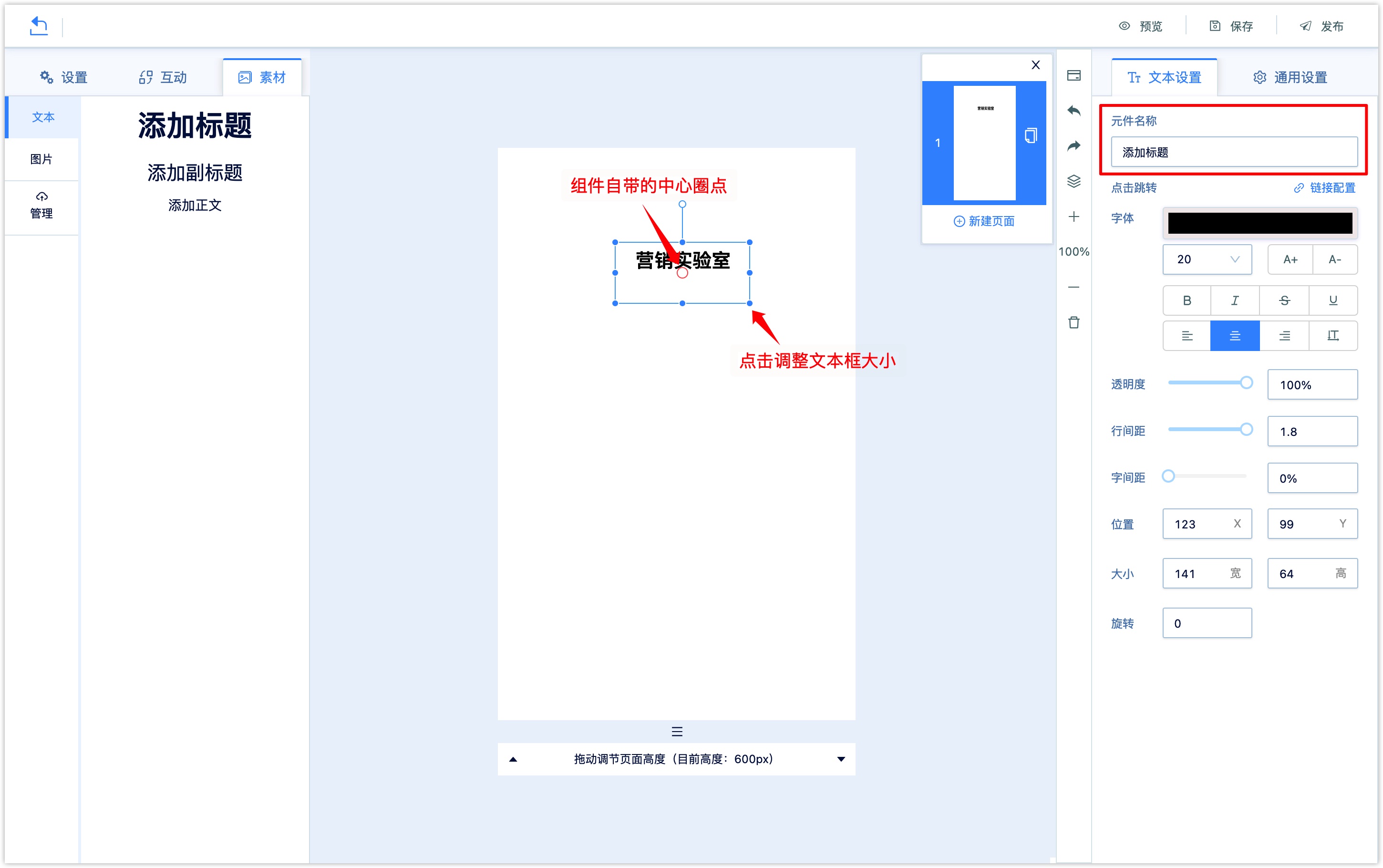Select the 素材 tab
The height and width of the screenshot is (868, 1383).
click(x=262, y=77)
